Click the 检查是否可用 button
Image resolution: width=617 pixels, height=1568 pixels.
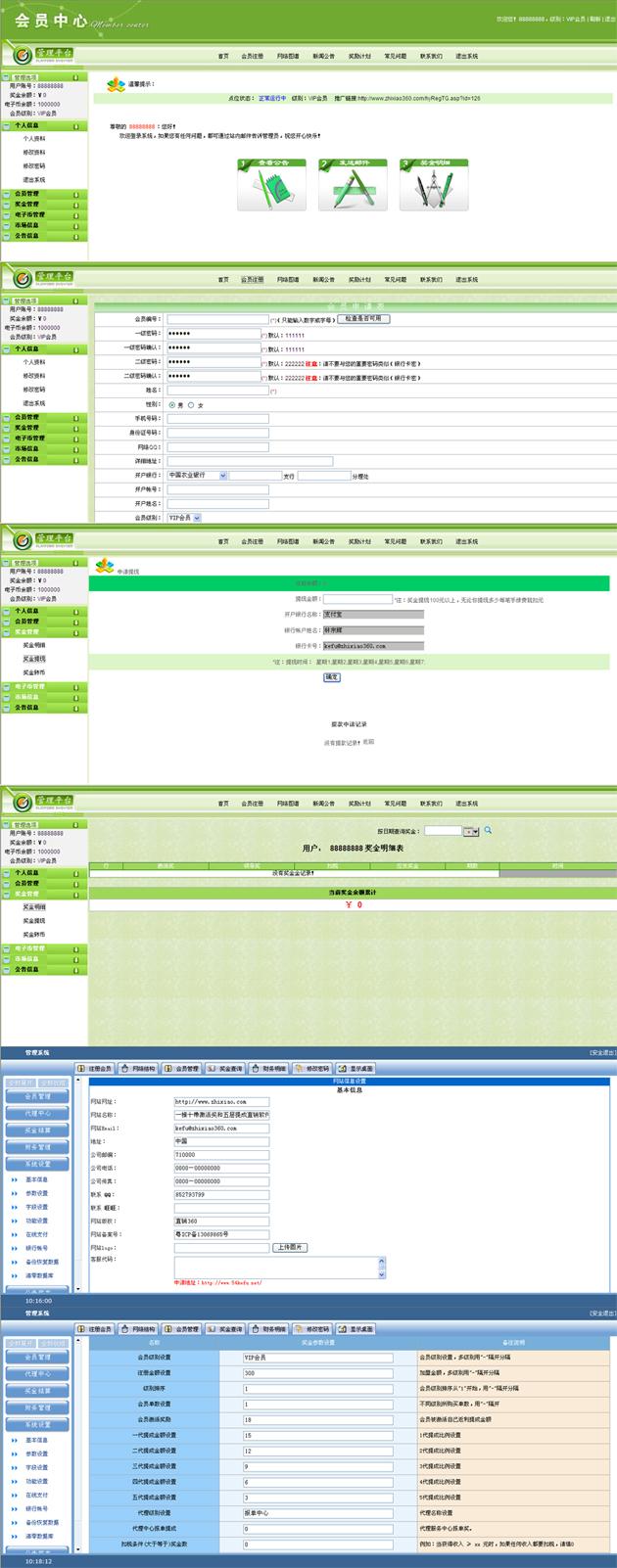click(x=364, y=319)
